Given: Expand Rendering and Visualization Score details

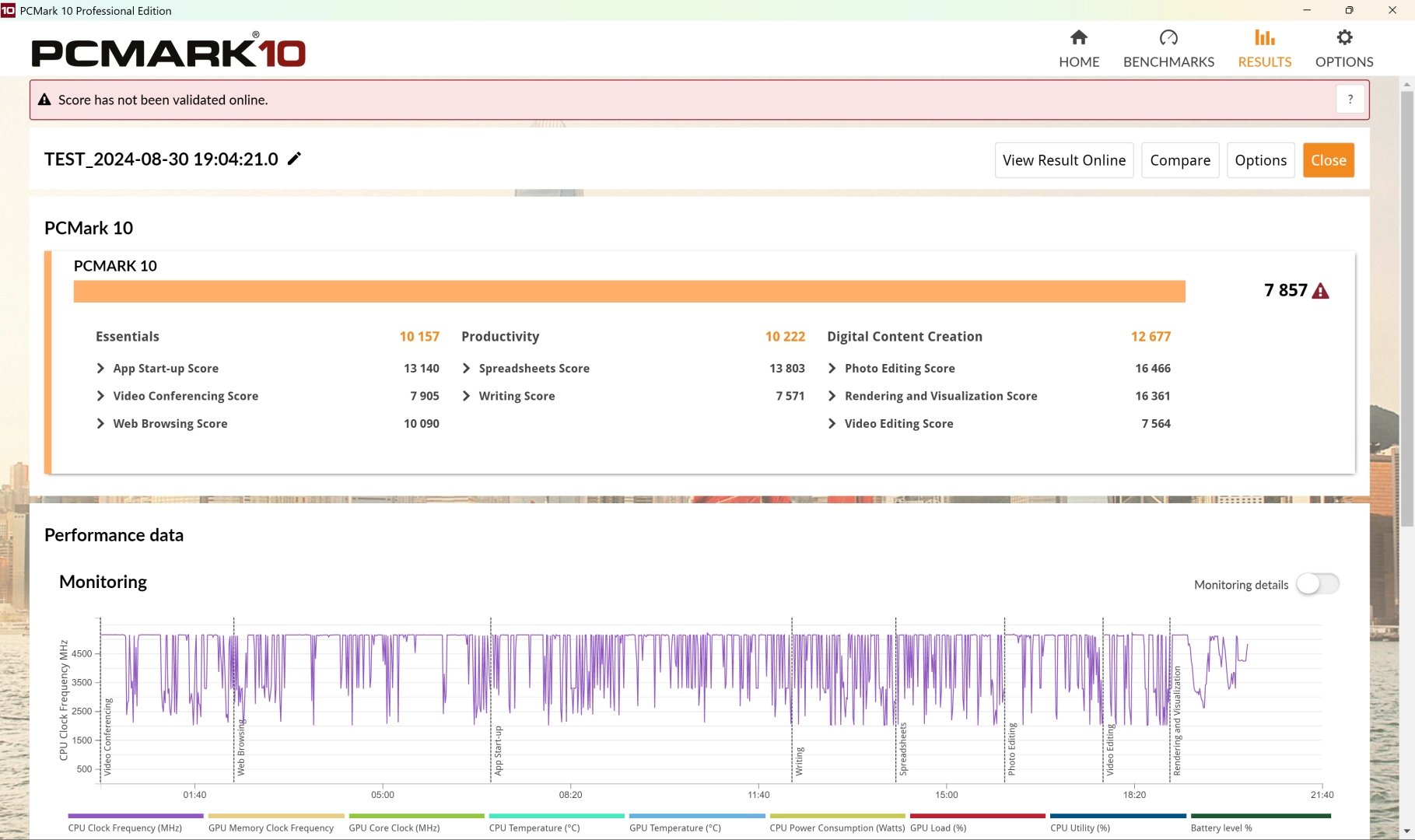Looking at the screenshot, I should pos(832,396).
